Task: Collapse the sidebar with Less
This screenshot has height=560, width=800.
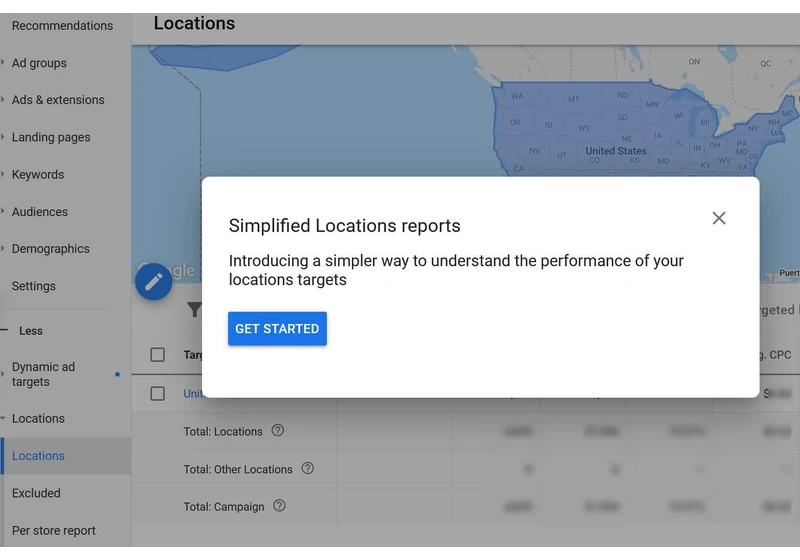Action: [x=31, y=330]
